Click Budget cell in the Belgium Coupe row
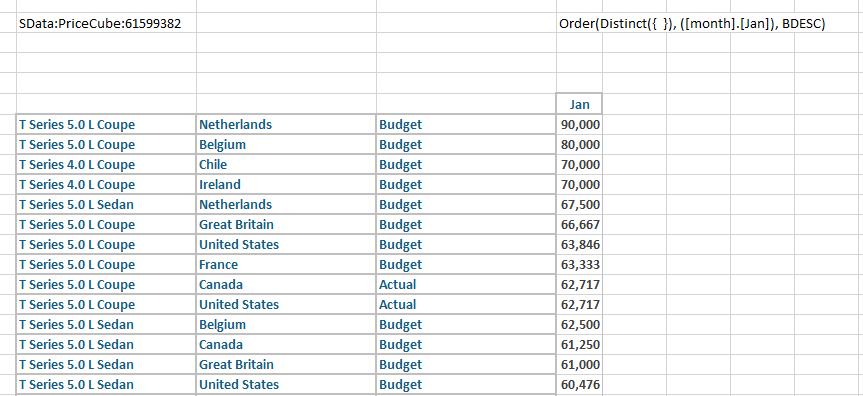Viewport: 863px width, 396px height. 466,144
